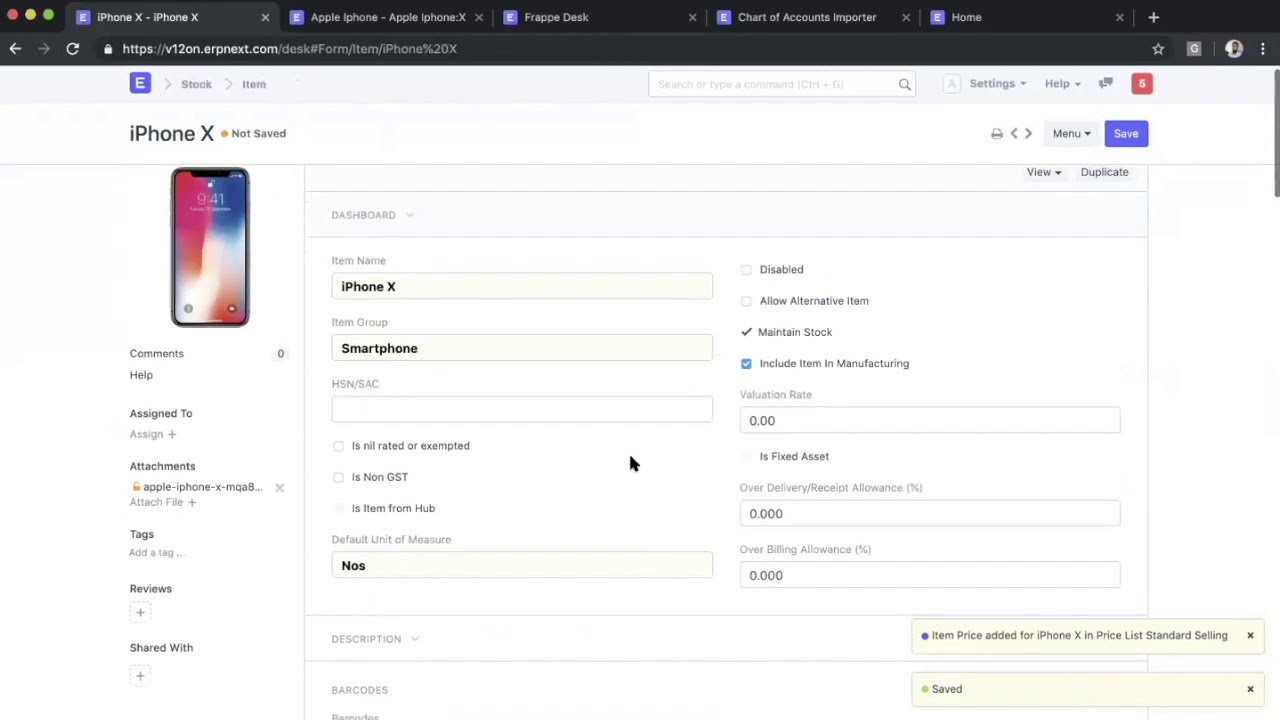Click the avatar icon beside Settings
This screenshot has height=720, width=1280.
[952, 84]
